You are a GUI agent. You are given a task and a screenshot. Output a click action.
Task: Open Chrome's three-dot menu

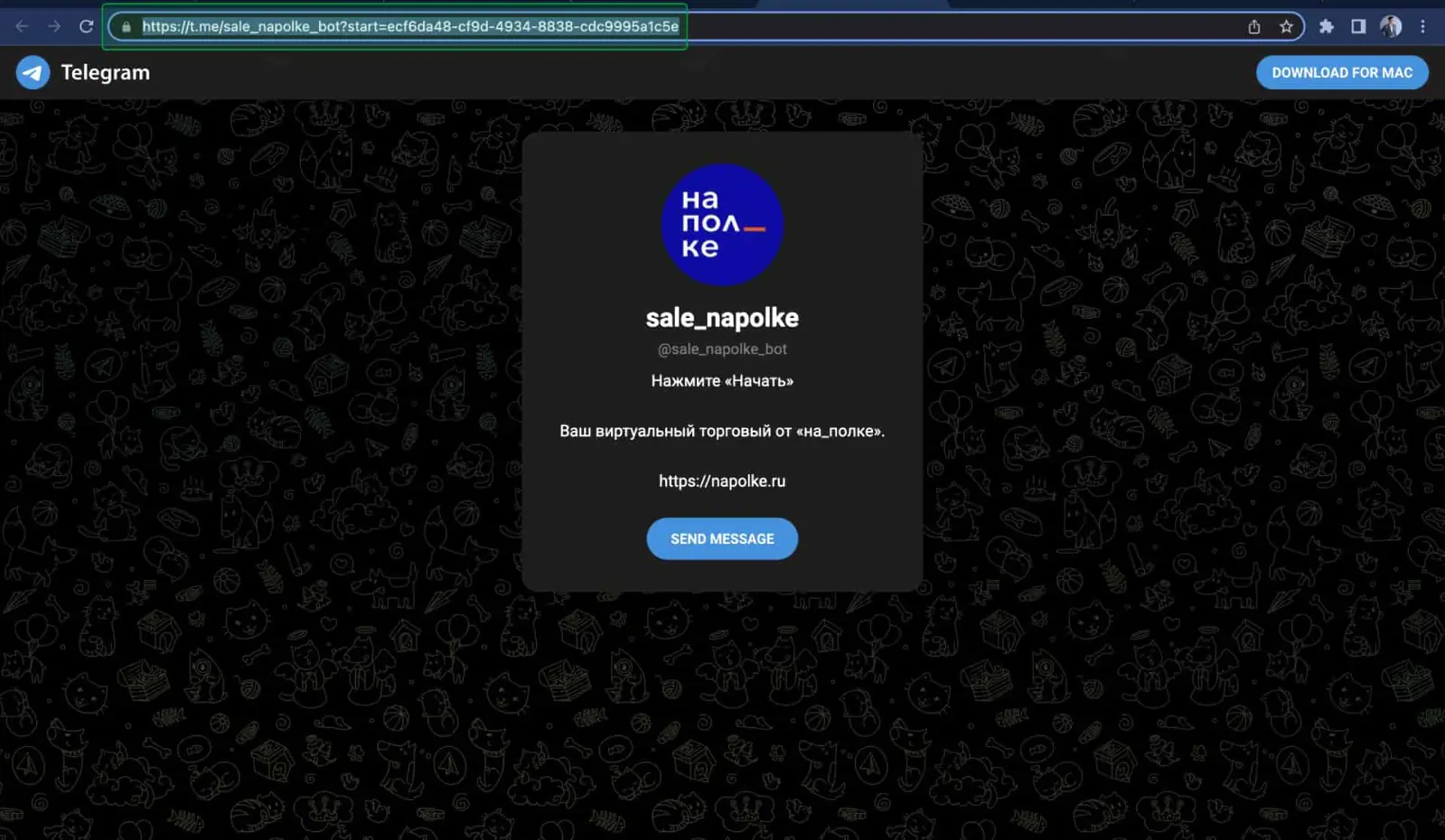click(1422, 27)
